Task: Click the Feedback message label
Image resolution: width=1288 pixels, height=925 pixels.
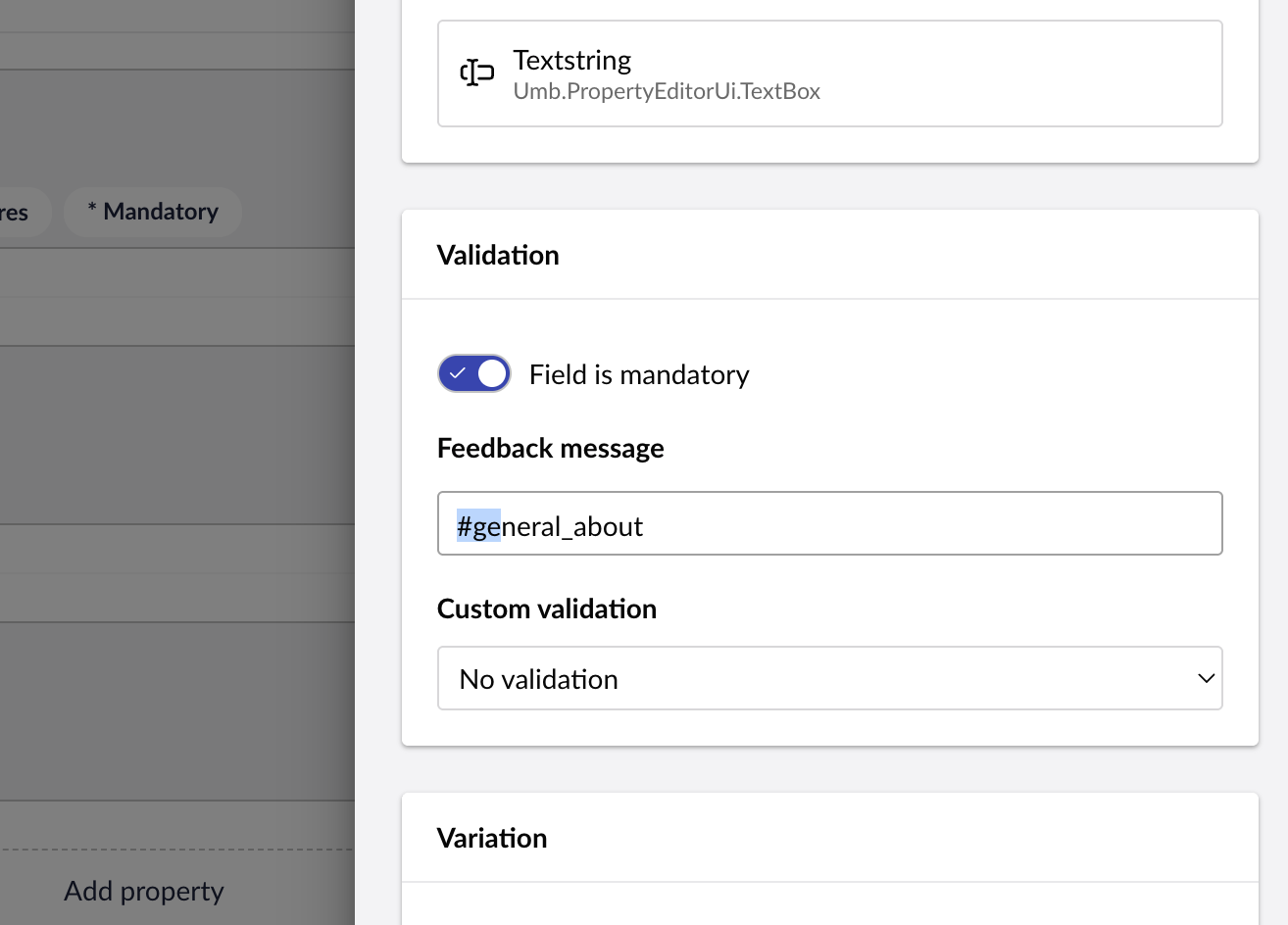Action: coord(550,448)
